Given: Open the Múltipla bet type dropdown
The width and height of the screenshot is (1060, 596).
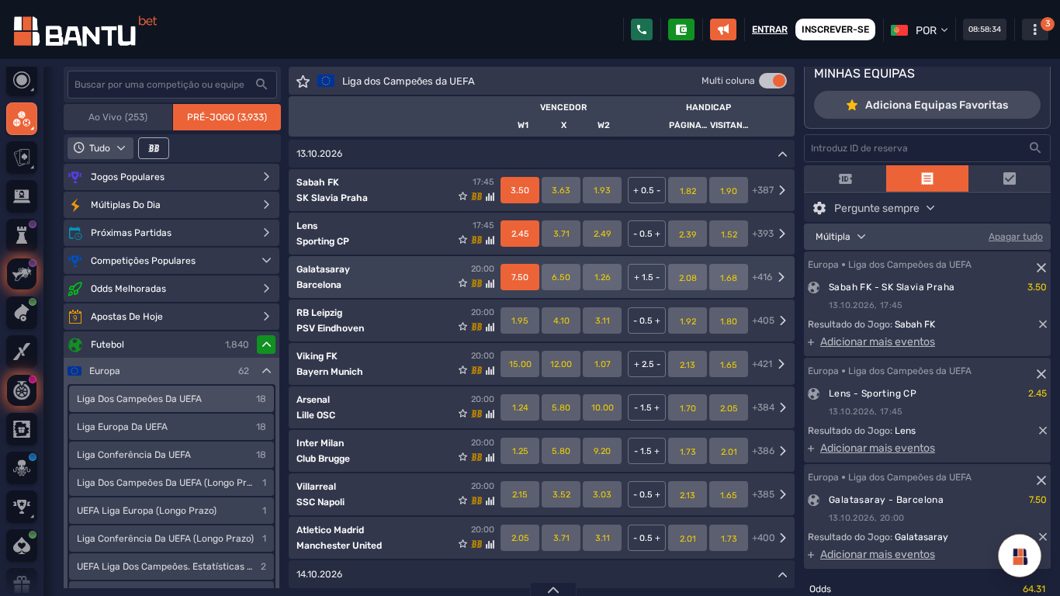Looking at the screenshot, I should pos(840,237).
